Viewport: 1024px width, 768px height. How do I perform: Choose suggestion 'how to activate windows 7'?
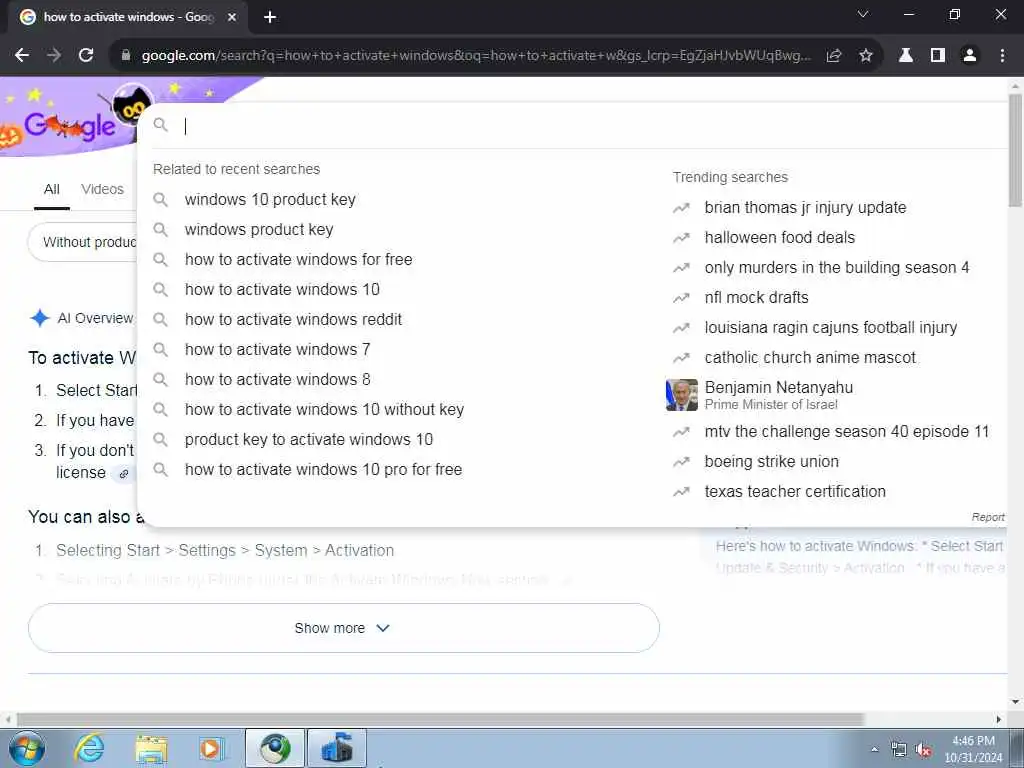tap(278, 349)
